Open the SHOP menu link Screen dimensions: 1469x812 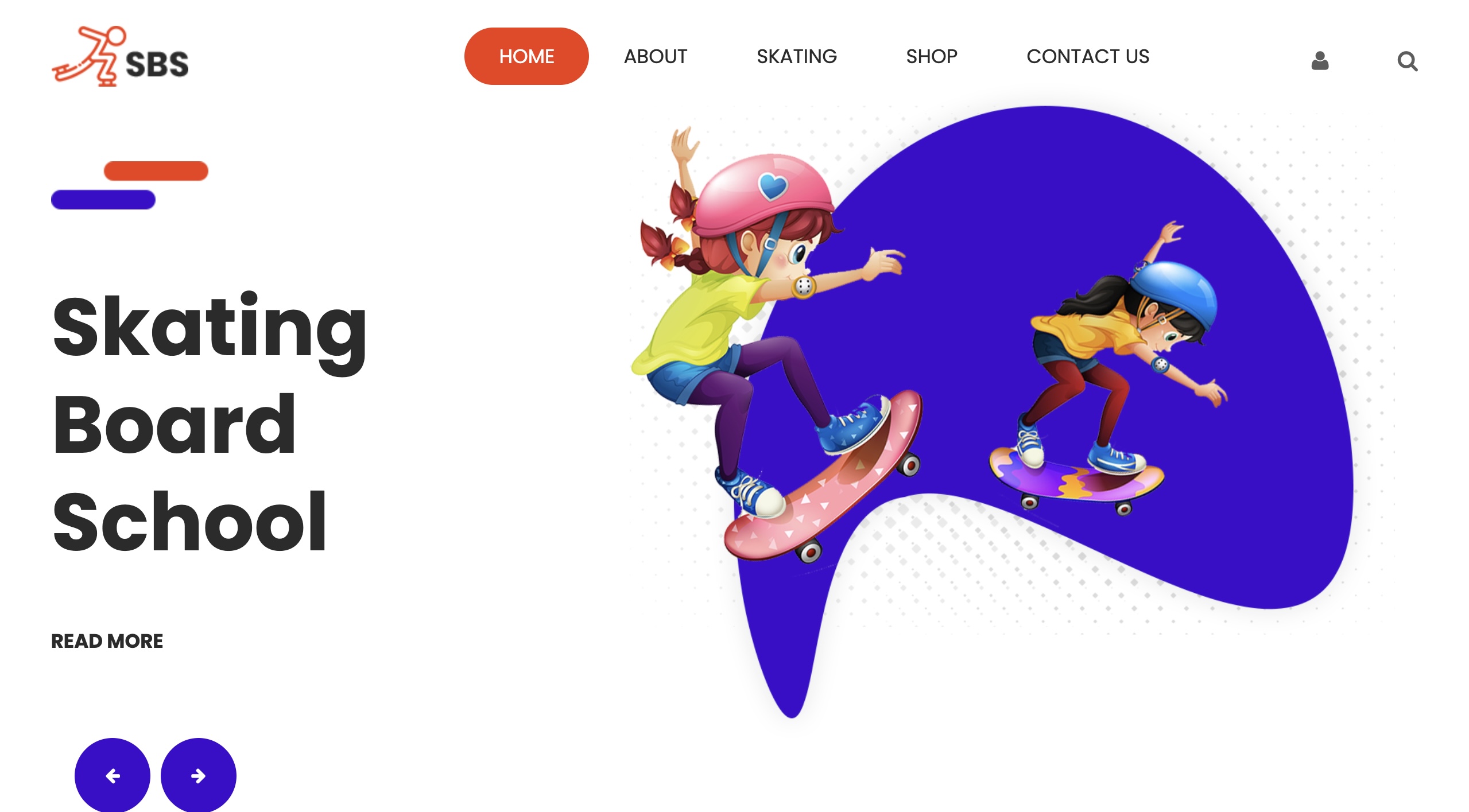pyautogui.click(x=932, y=56)
